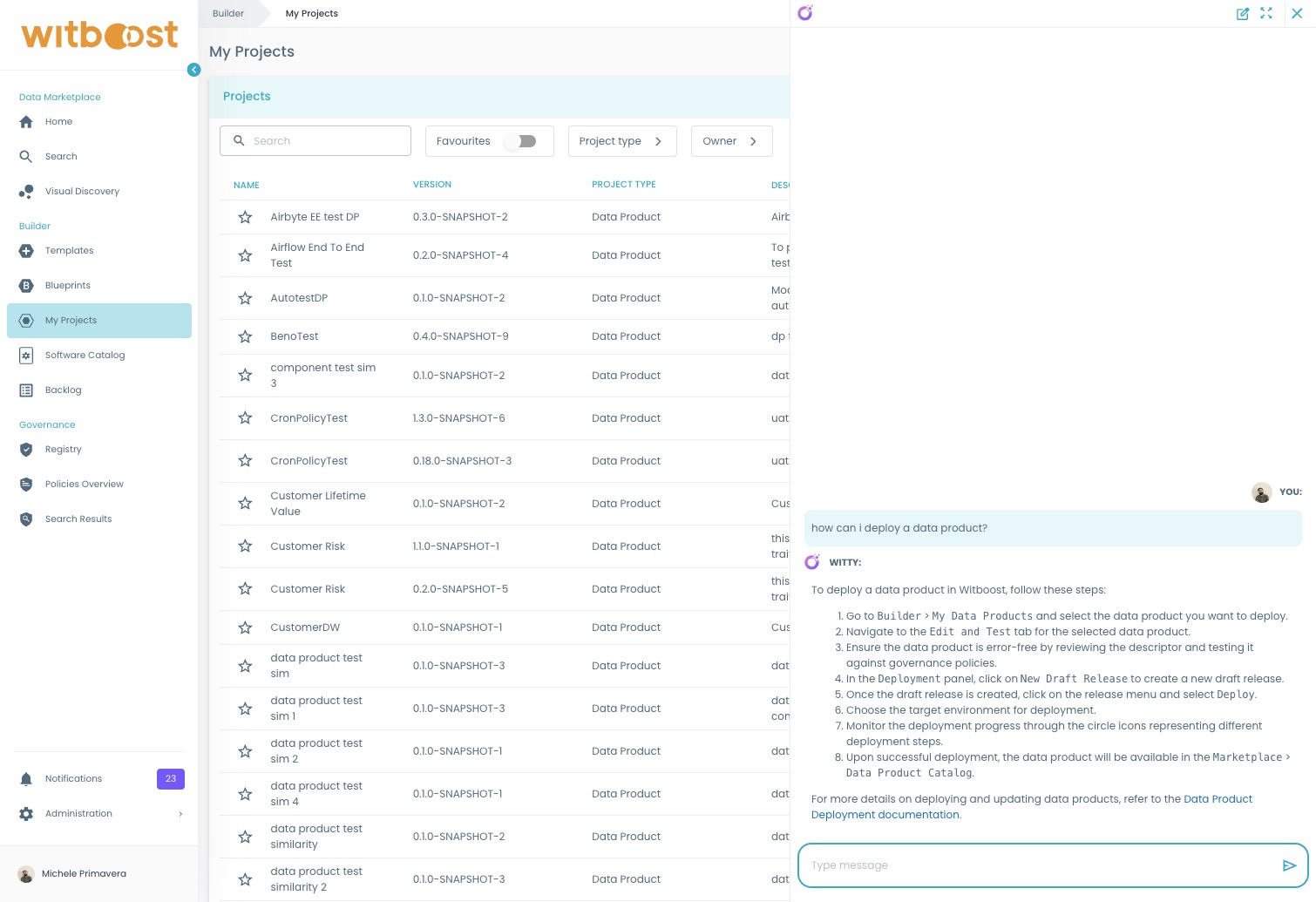Toggle the Favourites switch
The width and height of the screenshot is (1316, 902).
[x=521, y=141]
